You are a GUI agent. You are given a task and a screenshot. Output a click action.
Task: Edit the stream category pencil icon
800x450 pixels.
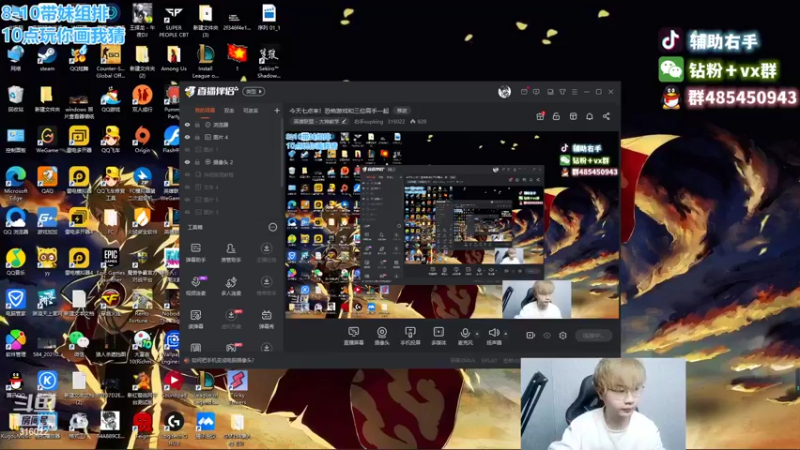[344, 122]
